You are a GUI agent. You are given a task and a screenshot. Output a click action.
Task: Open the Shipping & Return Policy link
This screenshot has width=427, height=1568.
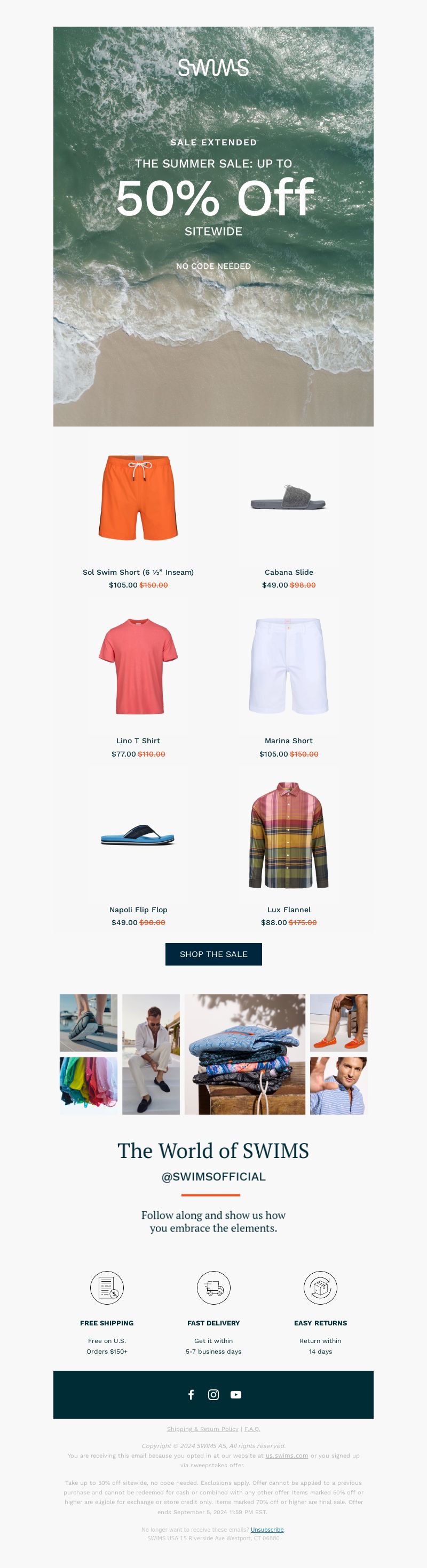coord(202,1429)
